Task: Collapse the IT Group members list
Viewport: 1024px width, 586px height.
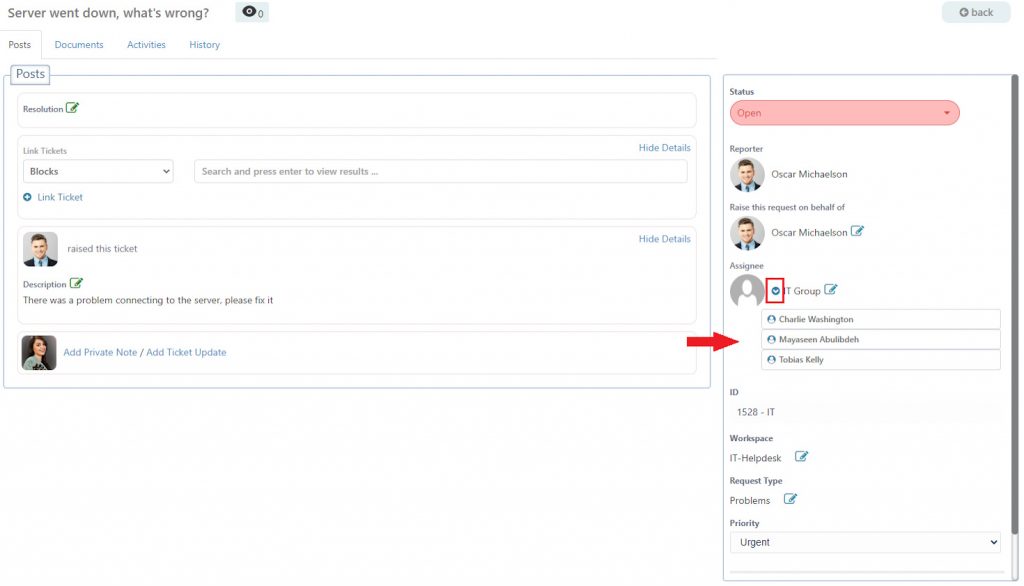Action: [775, 291]
